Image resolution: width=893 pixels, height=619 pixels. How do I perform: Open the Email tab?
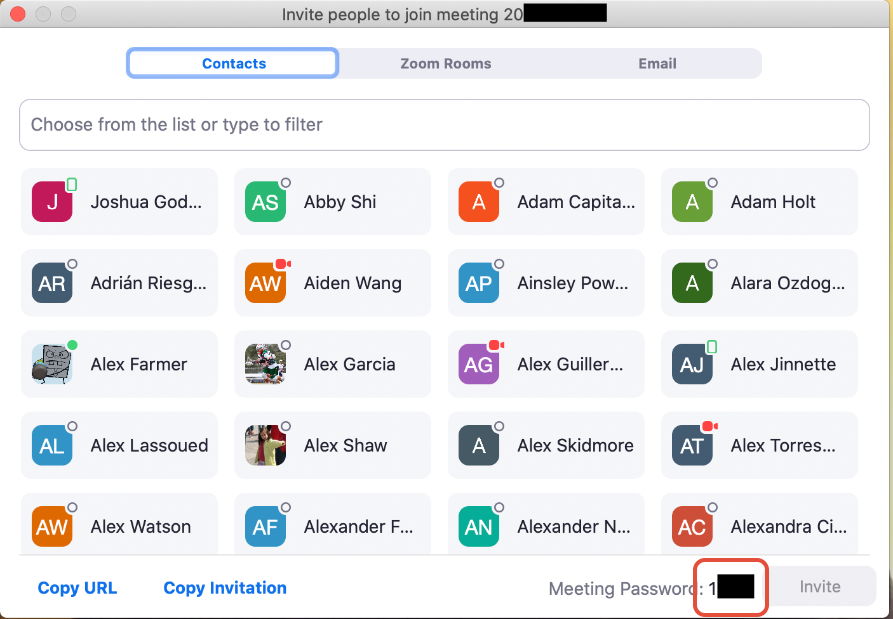click(657, 63)
